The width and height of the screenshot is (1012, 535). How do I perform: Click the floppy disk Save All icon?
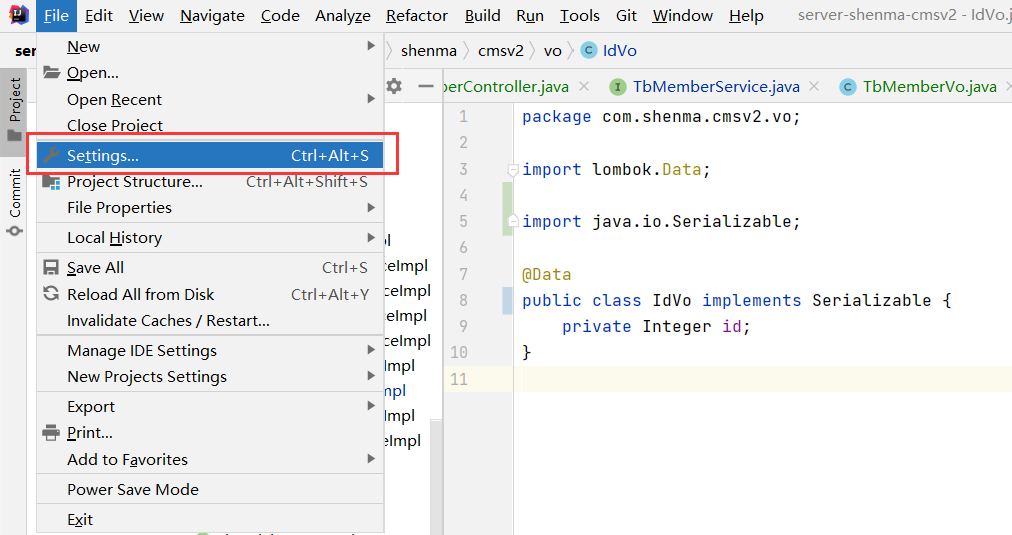pos(50,267)
